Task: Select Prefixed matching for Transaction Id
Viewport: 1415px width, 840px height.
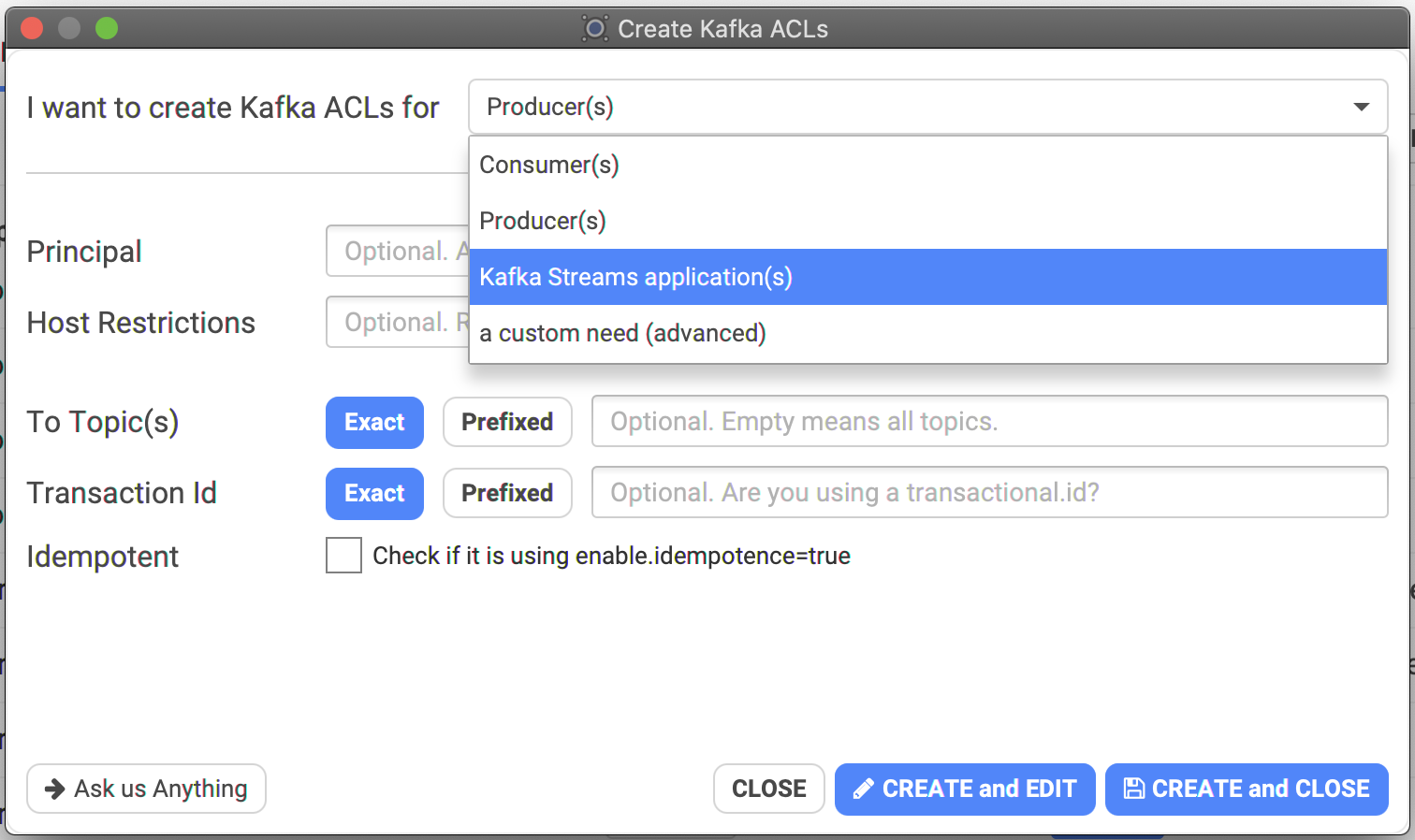Action: (x=507, y=493)
